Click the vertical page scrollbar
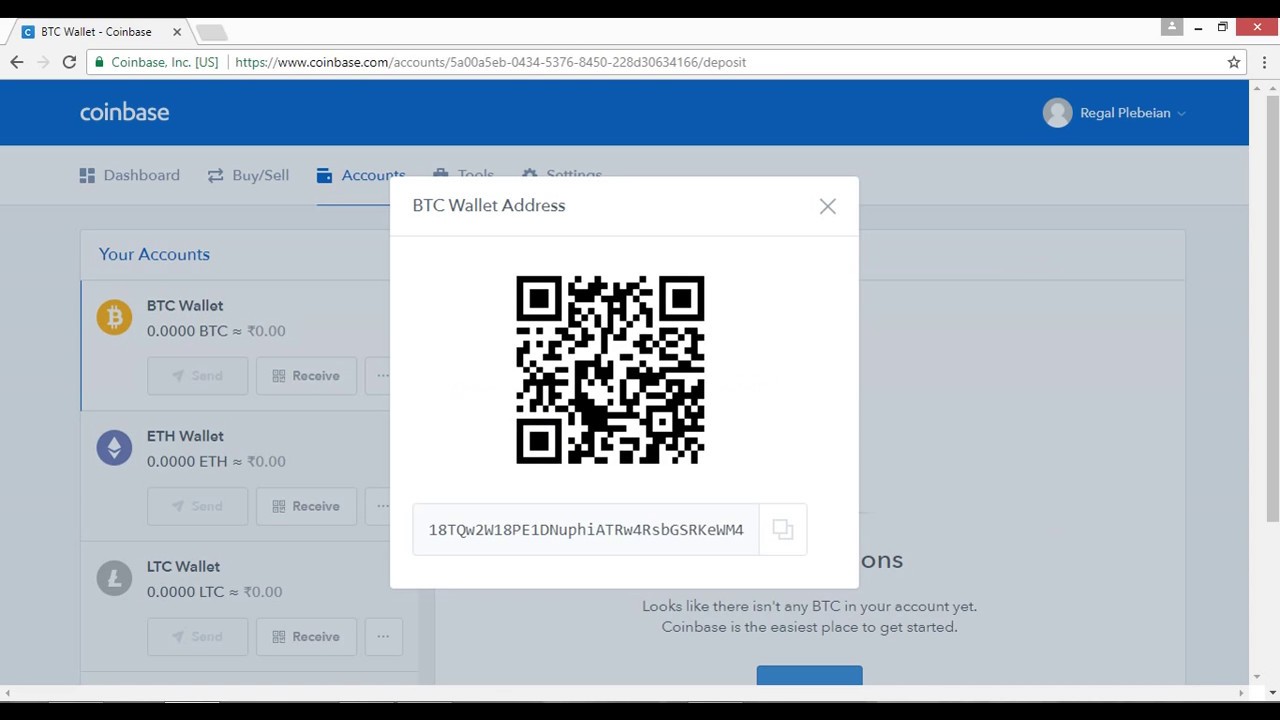 (1272, 308)
